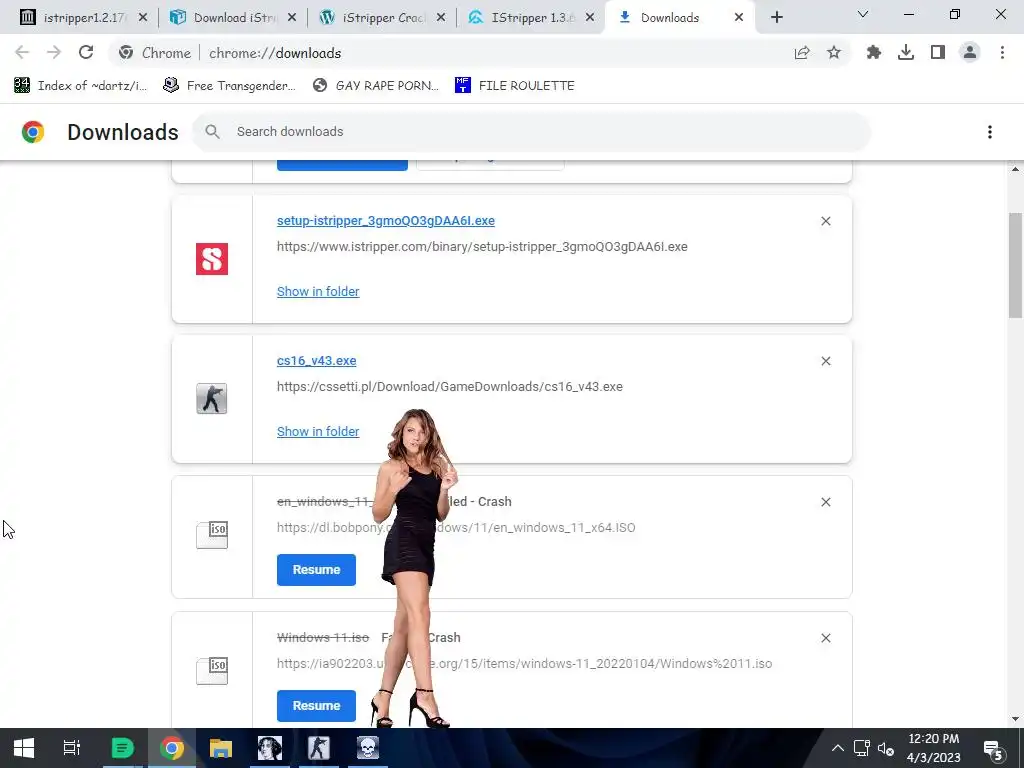Expand the system tray hidden icons chevron

coord(837,748)
